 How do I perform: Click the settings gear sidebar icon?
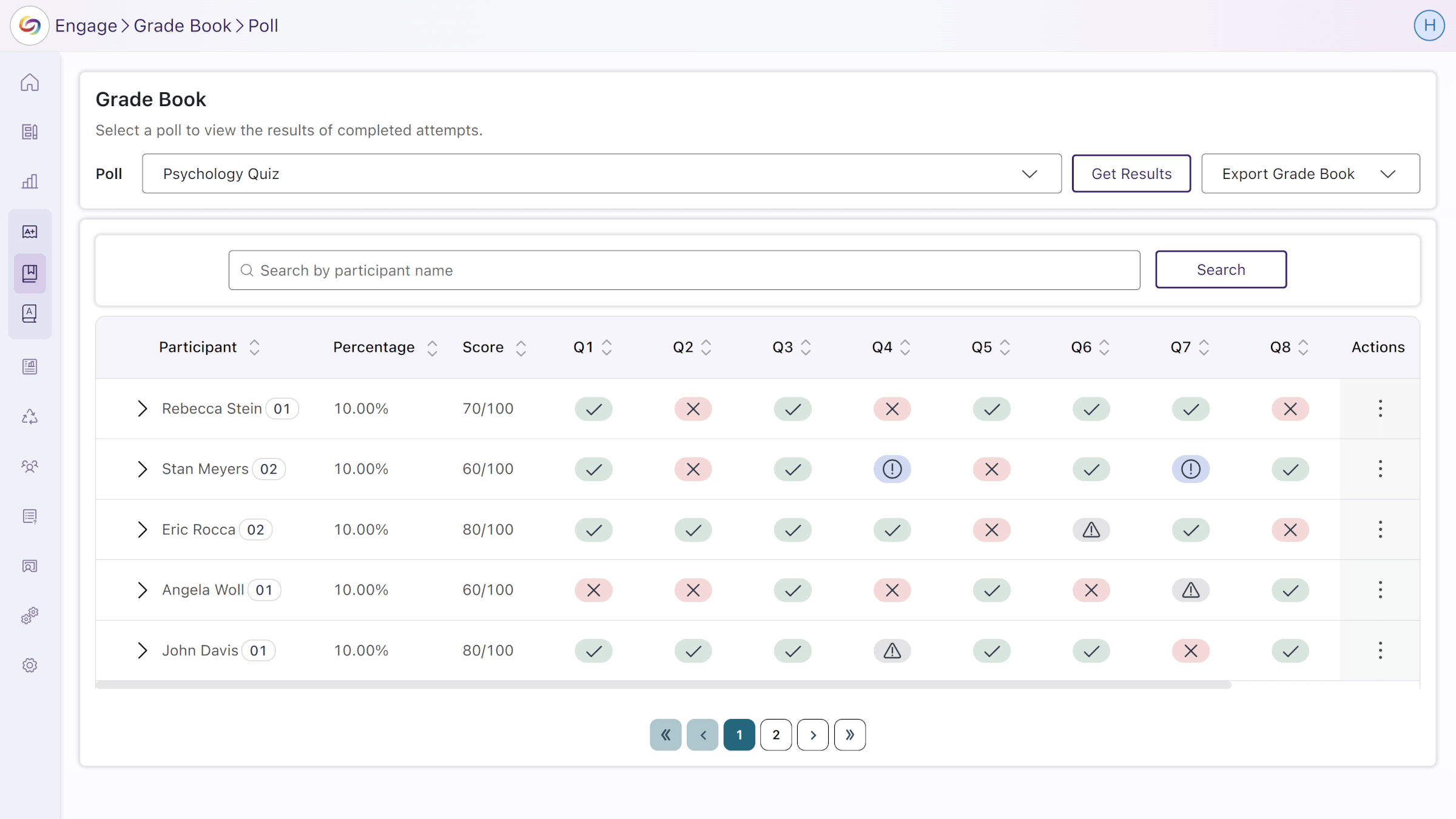pos(30,665)
